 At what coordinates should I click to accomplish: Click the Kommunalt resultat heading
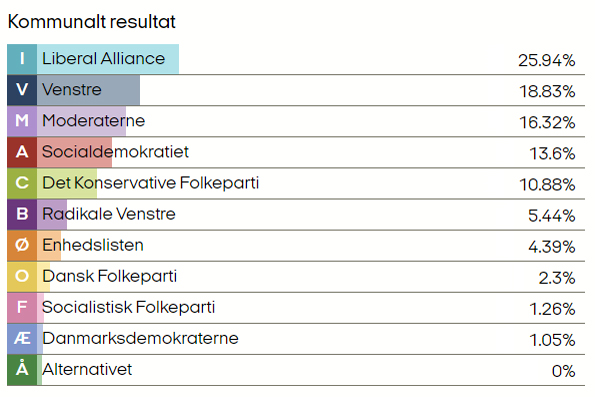click(x=91, y=22)
